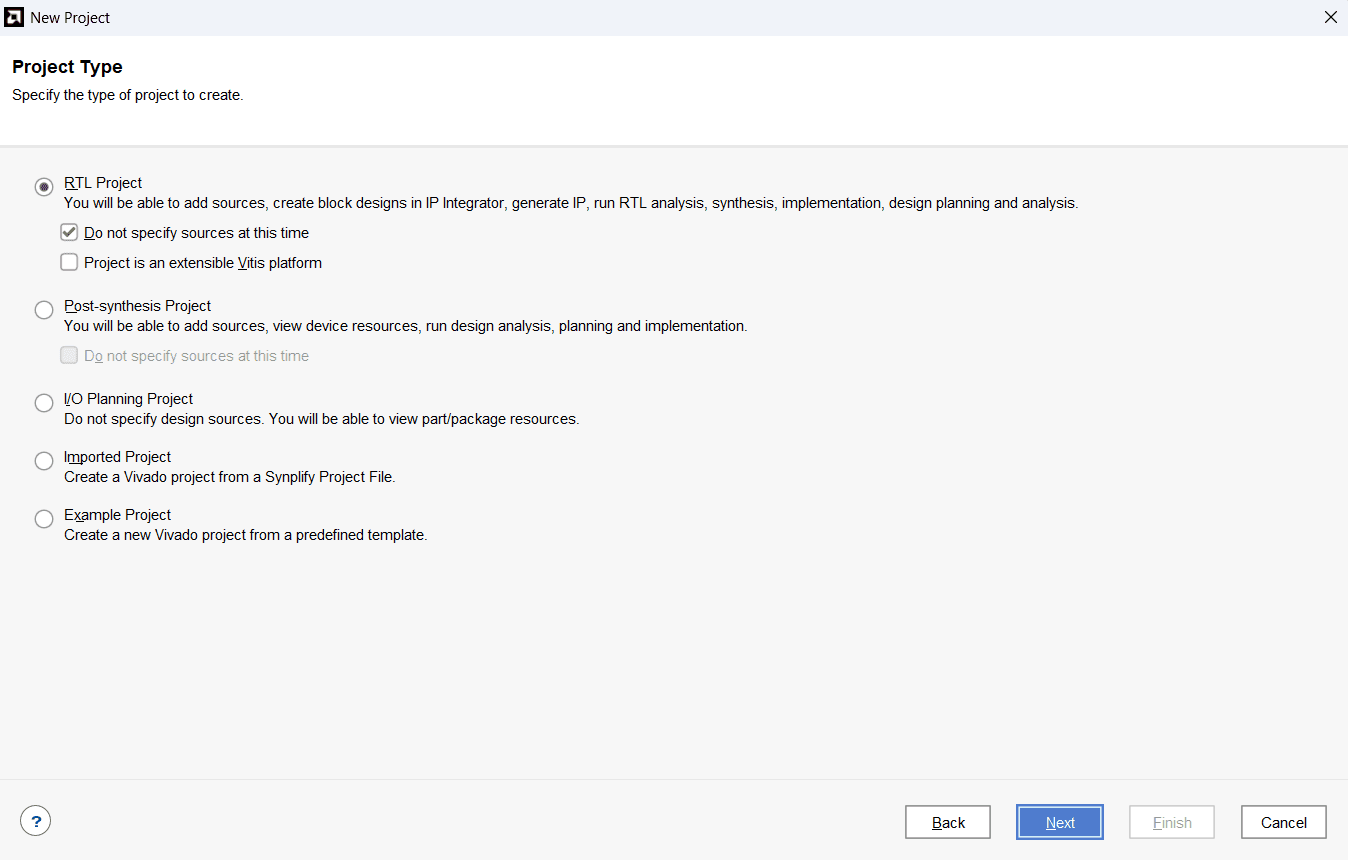Click the Vivado logo in title bar
This screenshot has height=860, width=1348.
click(15, 17)
